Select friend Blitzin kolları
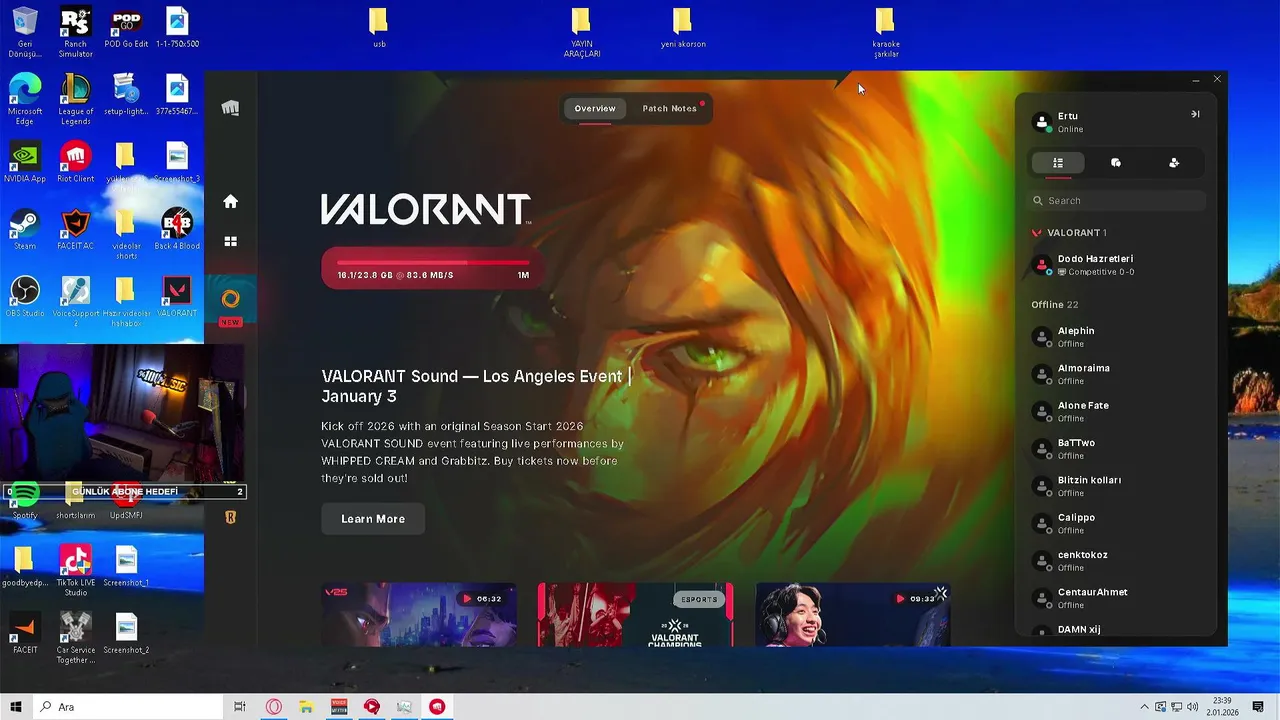The image size is (1280, 720). pos(1117,486)
